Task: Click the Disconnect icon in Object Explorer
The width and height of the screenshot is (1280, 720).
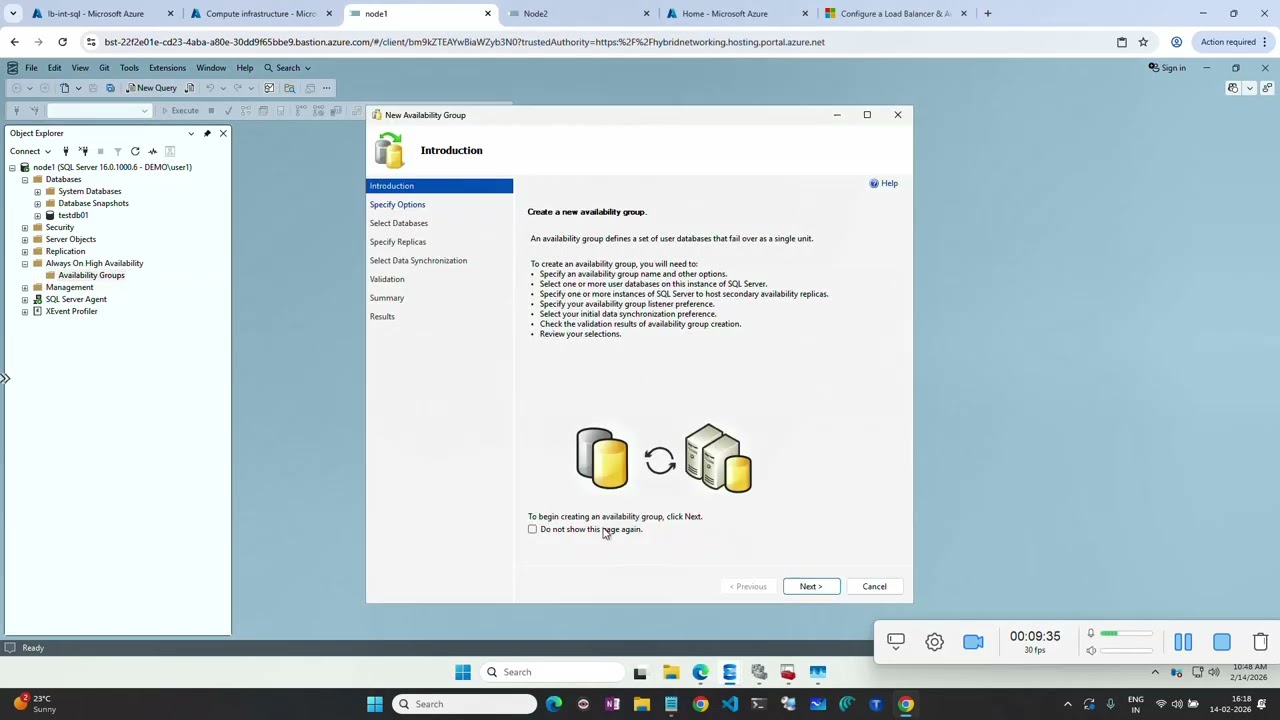Action: coord(83,151)
